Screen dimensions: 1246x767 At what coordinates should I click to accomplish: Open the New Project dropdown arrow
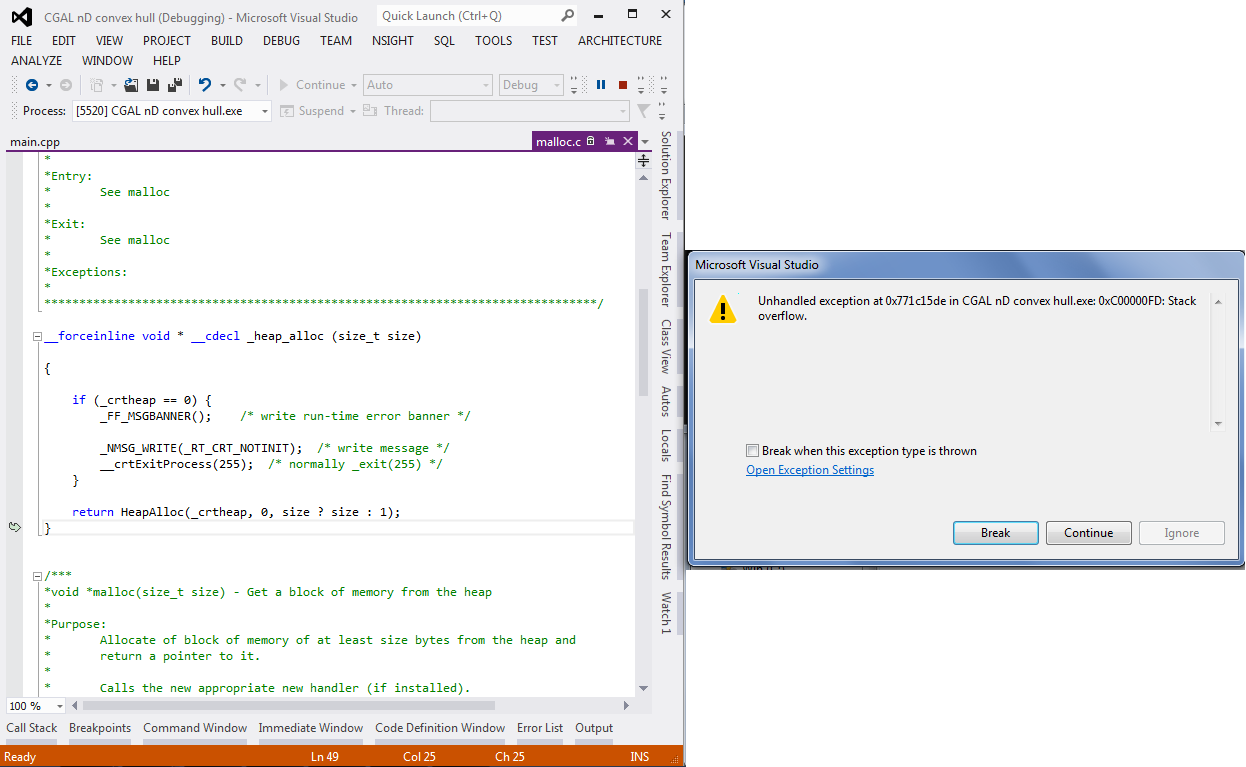pyautogui.click(x=114, y=85)
